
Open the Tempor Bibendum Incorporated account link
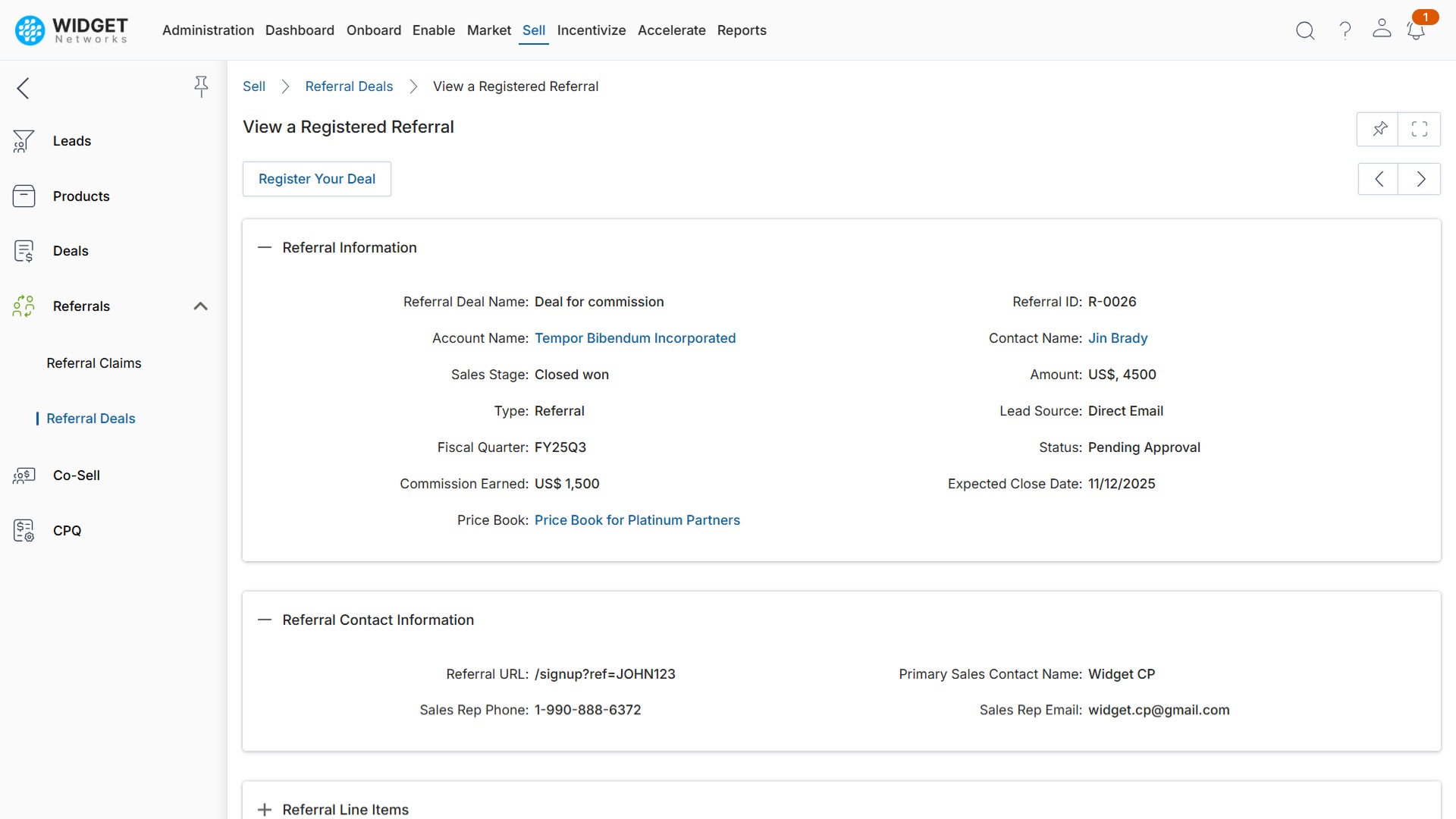tap(635, 338)
